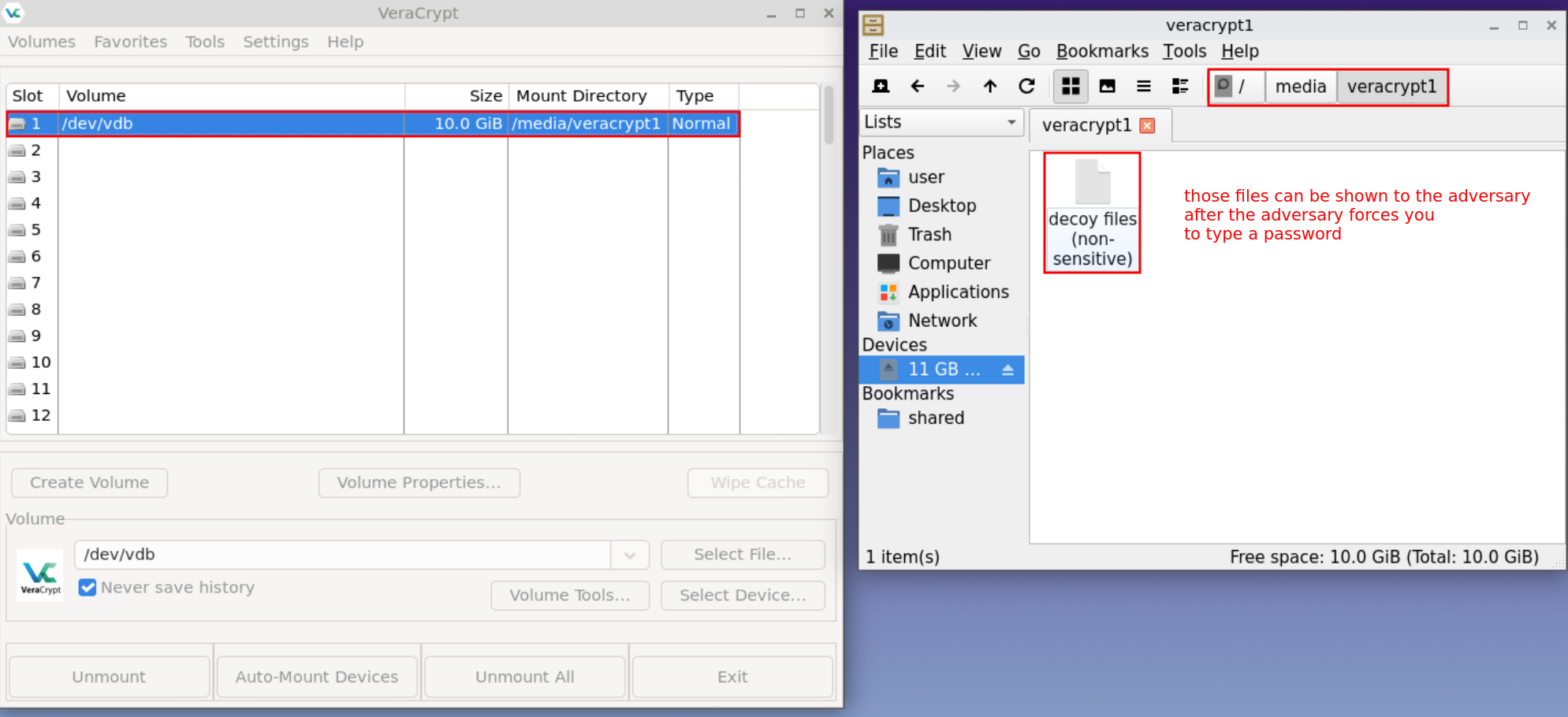Click file manager title bar icon
The width and height of the screenshot is (1568, 717).
873,25
